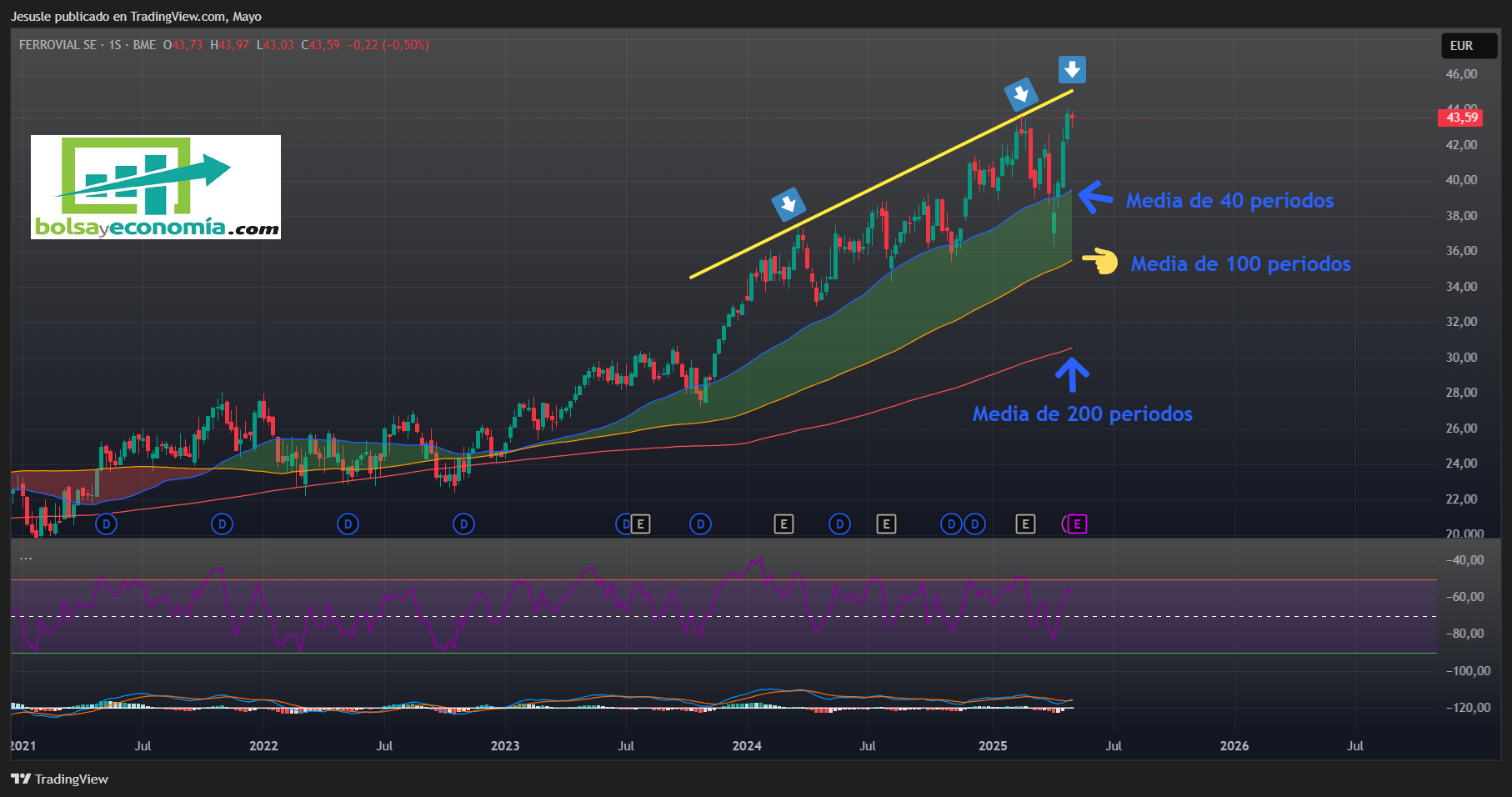Image resolution: width=1512 pixels, height=797 pixels.
Task: Click the 2025 label on time axis
Action: pos(993,745)
